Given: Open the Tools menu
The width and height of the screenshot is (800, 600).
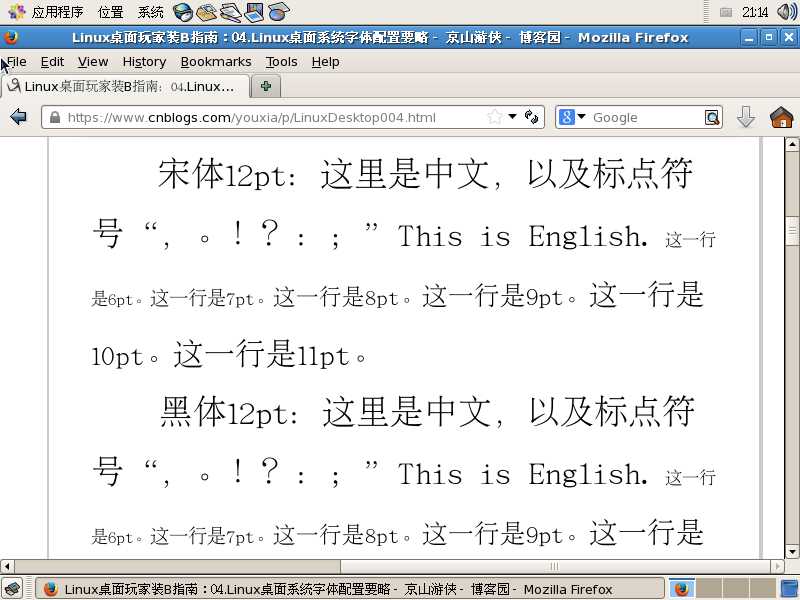Looking at the screenshot, I should (281, 62).
